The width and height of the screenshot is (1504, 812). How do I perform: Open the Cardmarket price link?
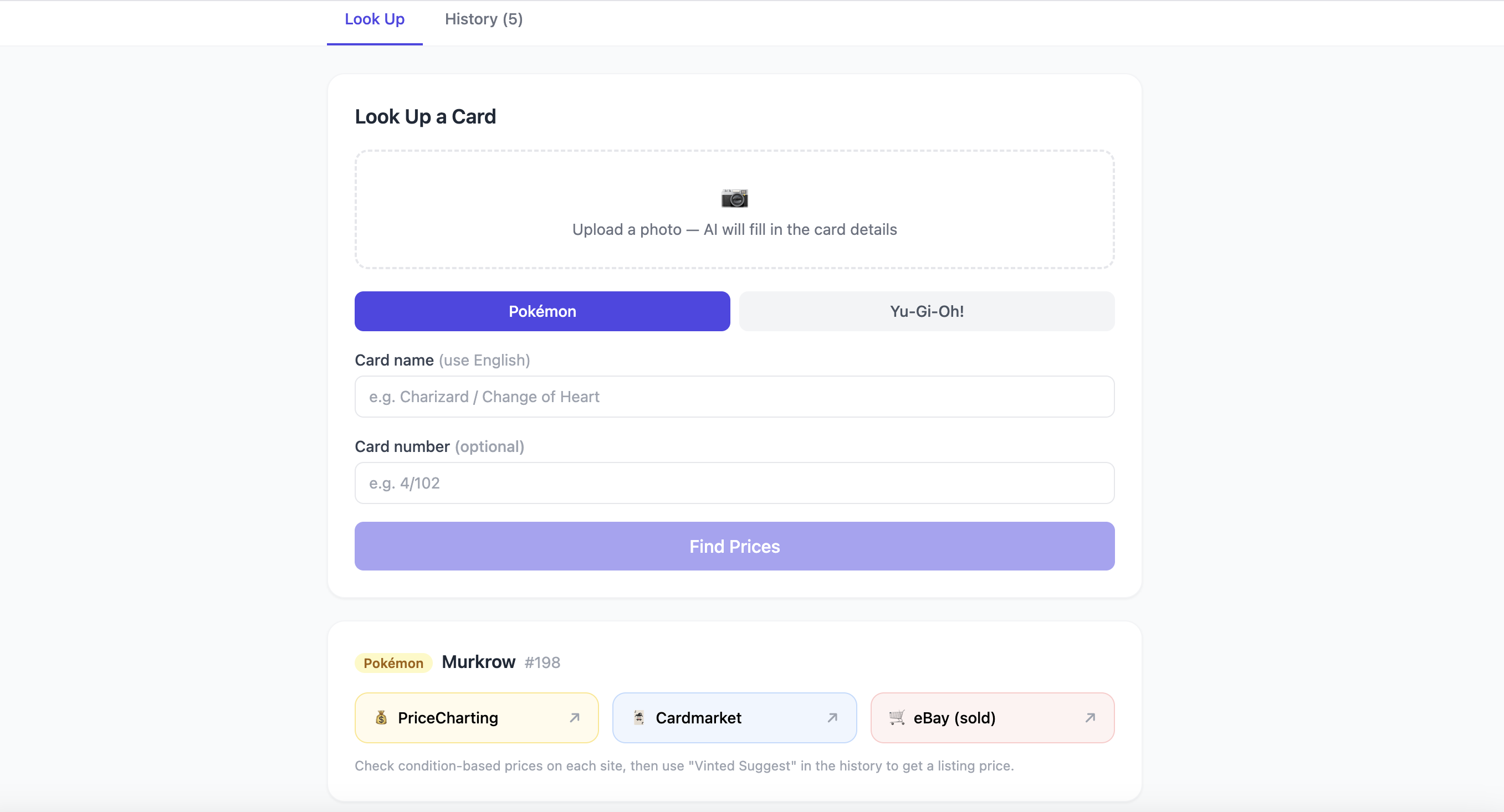734,717
